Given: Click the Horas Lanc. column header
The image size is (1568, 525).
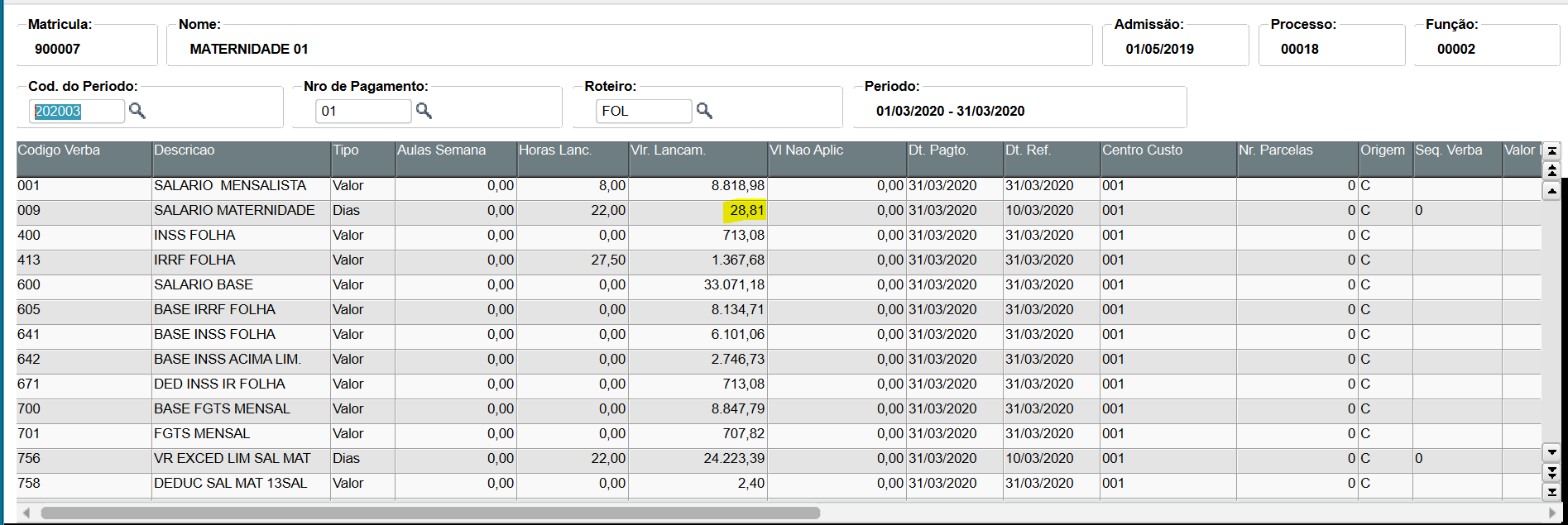Looking at the screenshot, I should 572,158.
